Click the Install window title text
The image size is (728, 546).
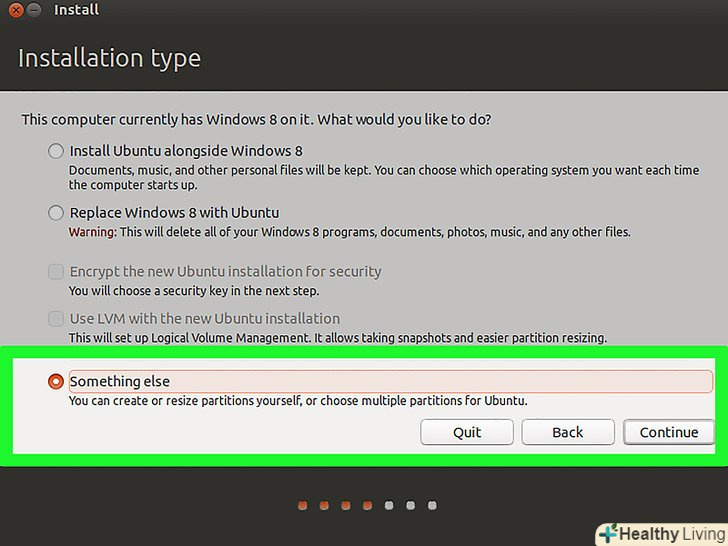coord(76,10)
